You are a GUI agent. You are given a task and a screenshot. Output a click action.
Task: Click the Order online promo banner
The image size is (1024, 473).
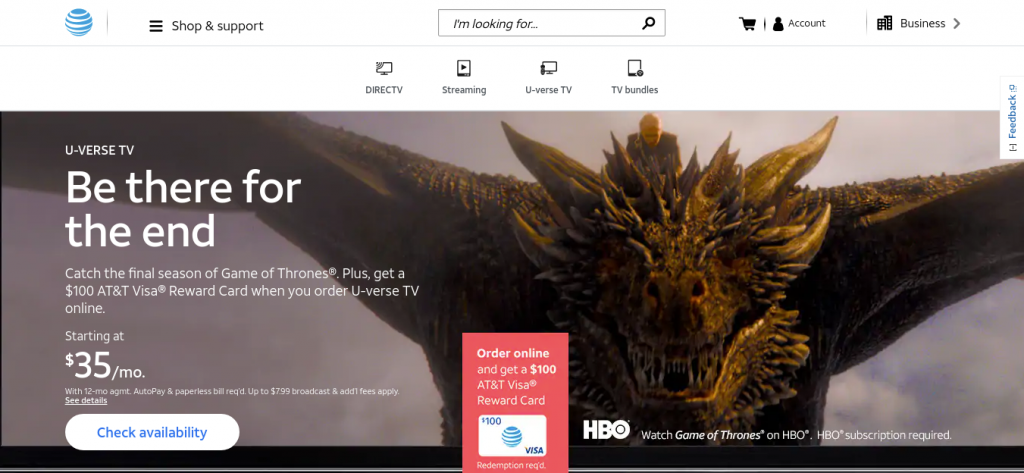click(x=515, y=377)
